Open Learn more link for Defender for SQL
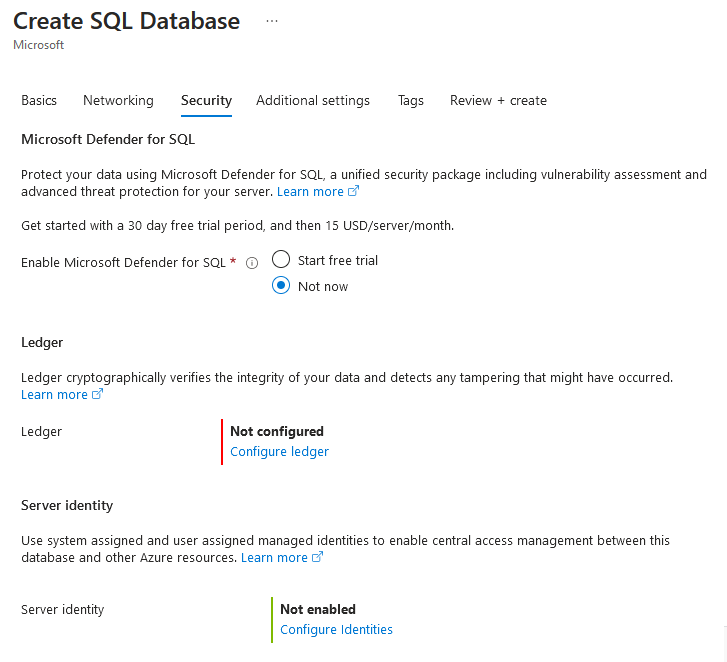Image resolution: width=727 pixels, height=662 pixels. pos(310,191)
